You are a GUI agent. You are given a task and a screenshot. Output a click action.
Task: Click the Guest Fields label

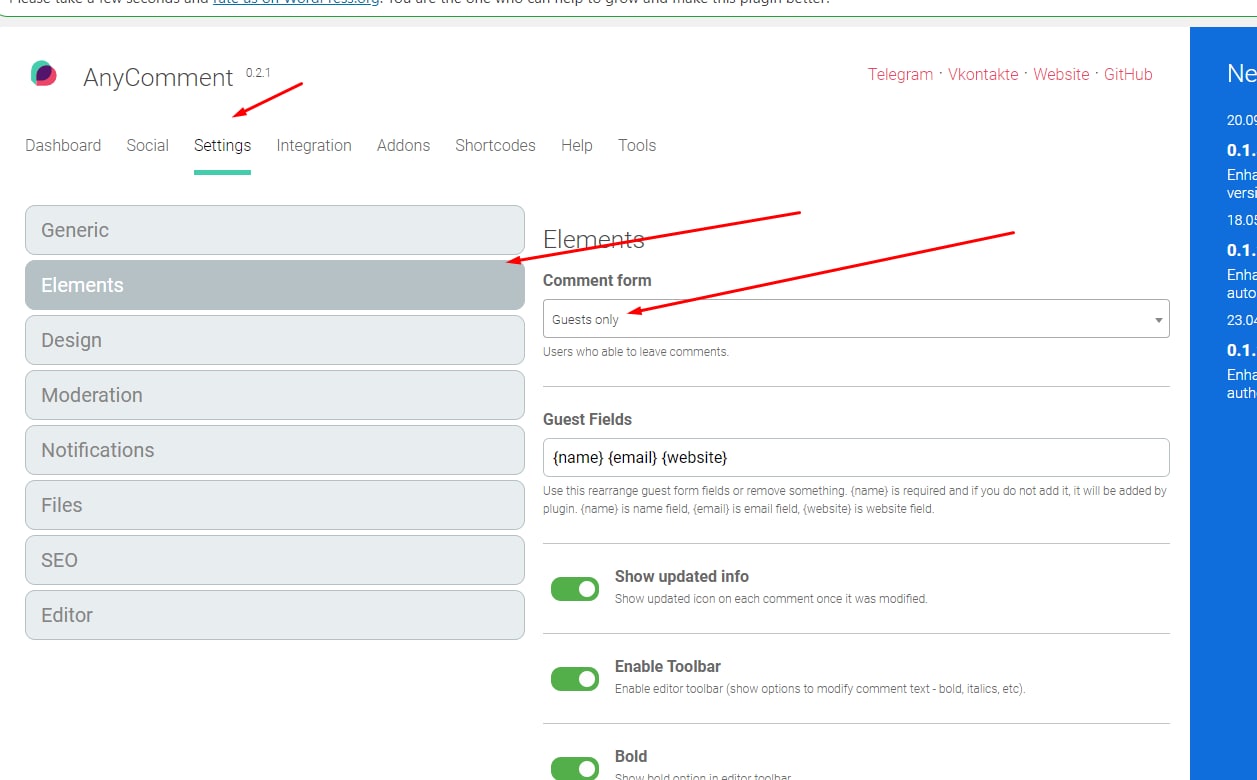tap(587, 419)
